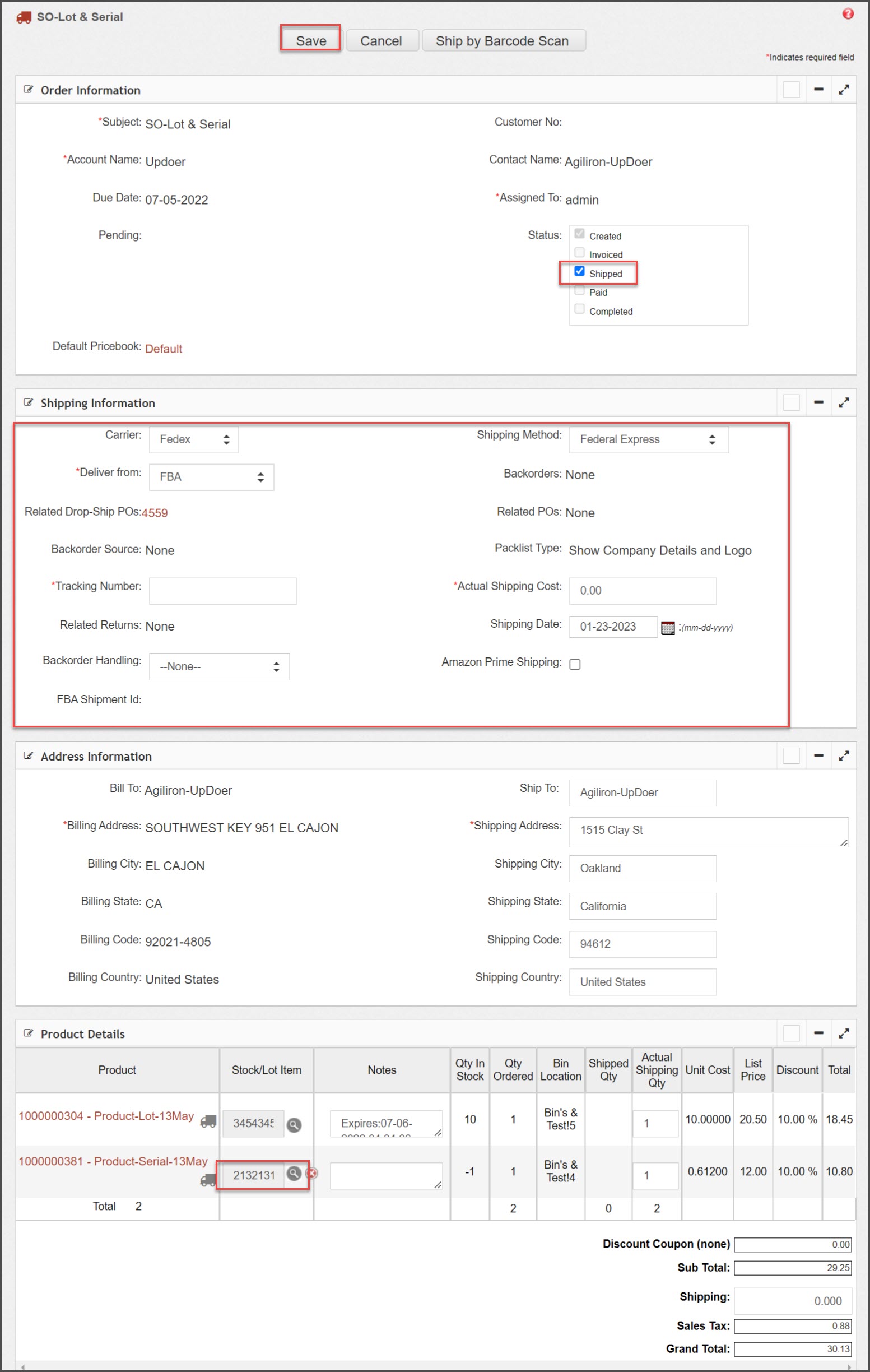
Task: Click Actual Shipping Qty for Product-Lot-13May
Action: [x=655, y=1124]
